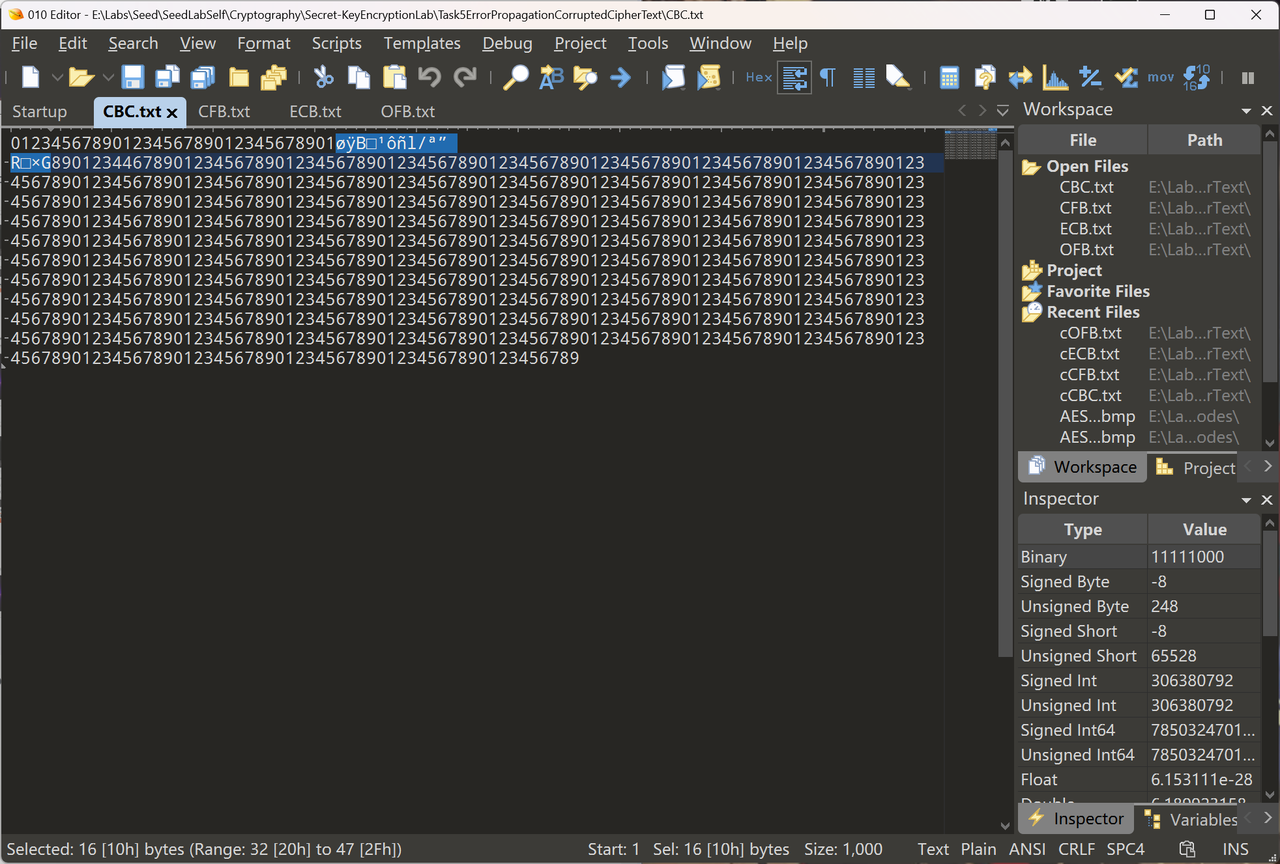Open Find with the magnifier icon
1280x864 pixels.
click(515, 77)
